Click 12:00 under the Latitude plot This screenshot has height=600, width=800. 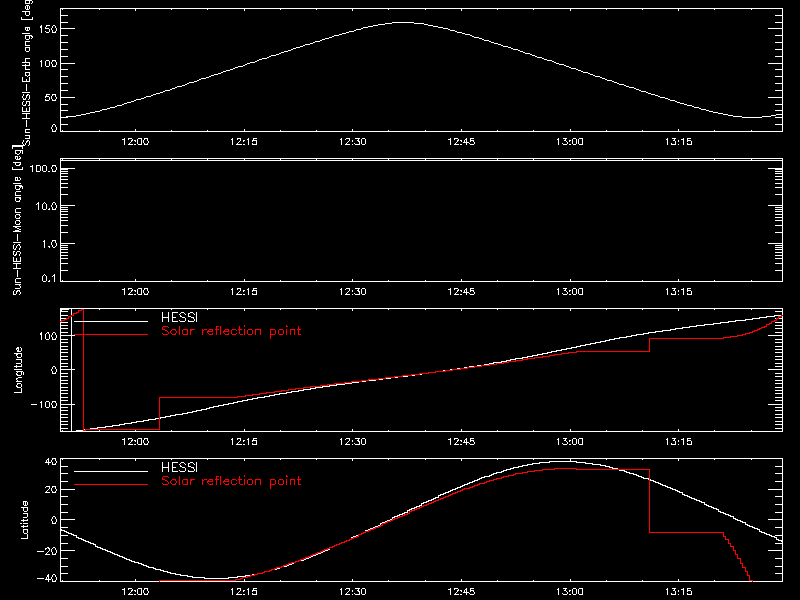[135, 591]
